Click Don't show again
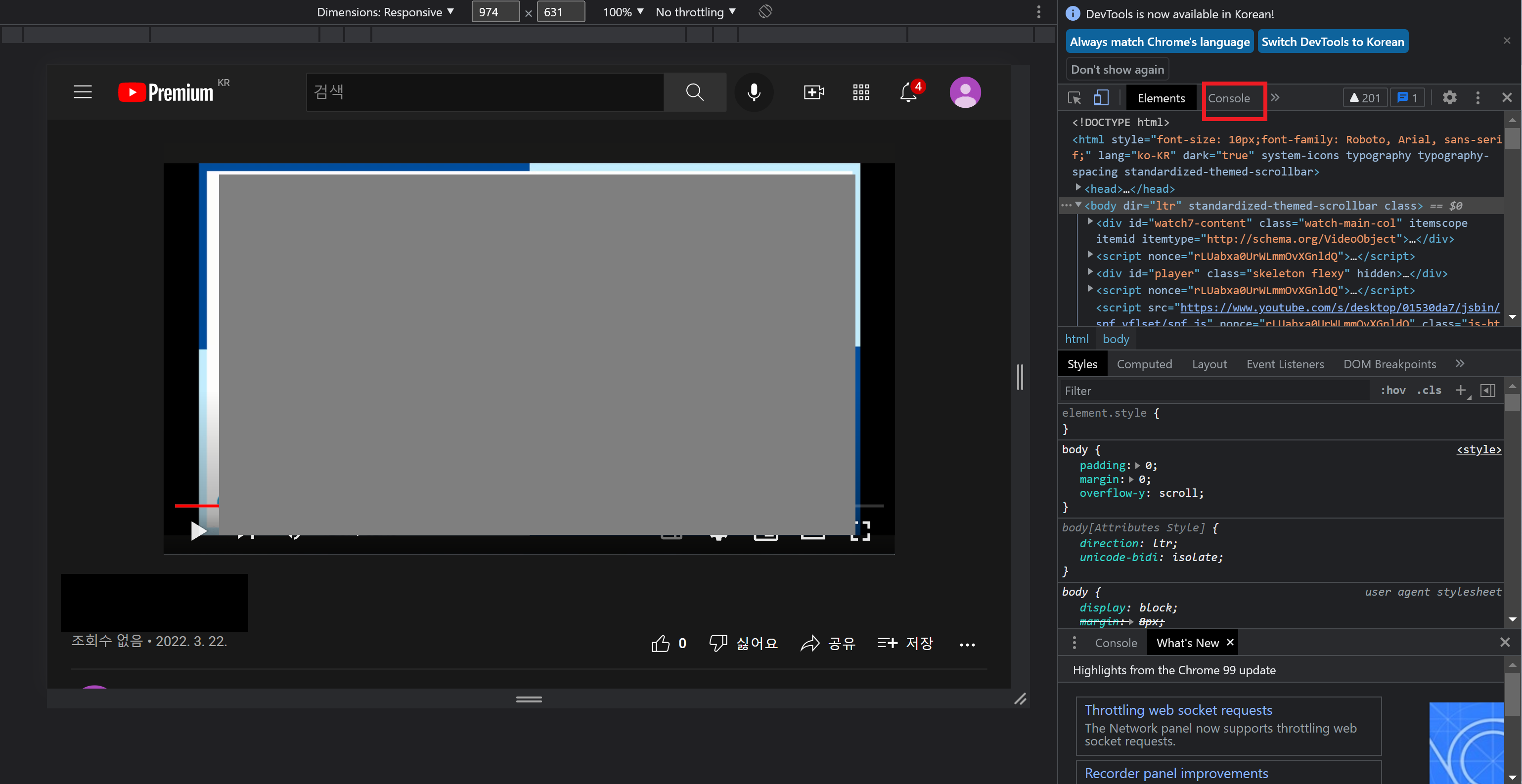 point(1118,70)
